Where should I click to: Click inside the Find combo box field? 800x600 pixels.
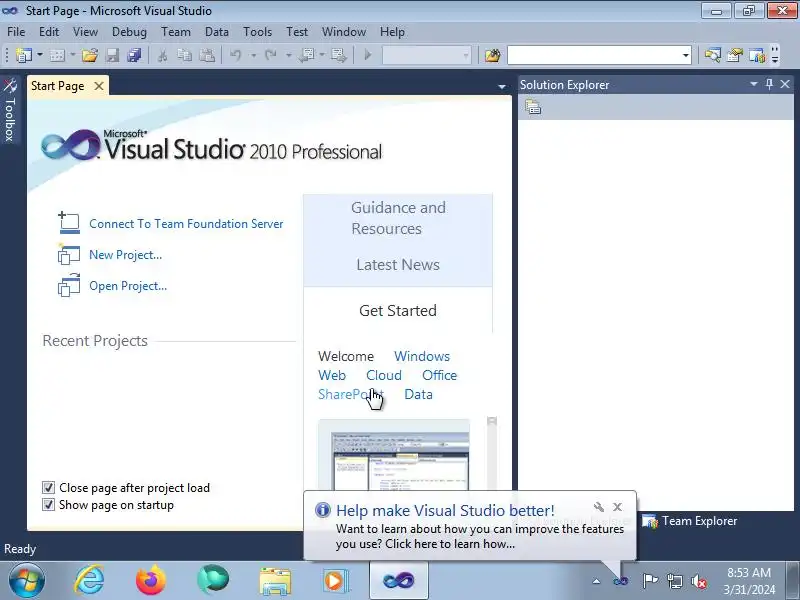coord(594,55)
